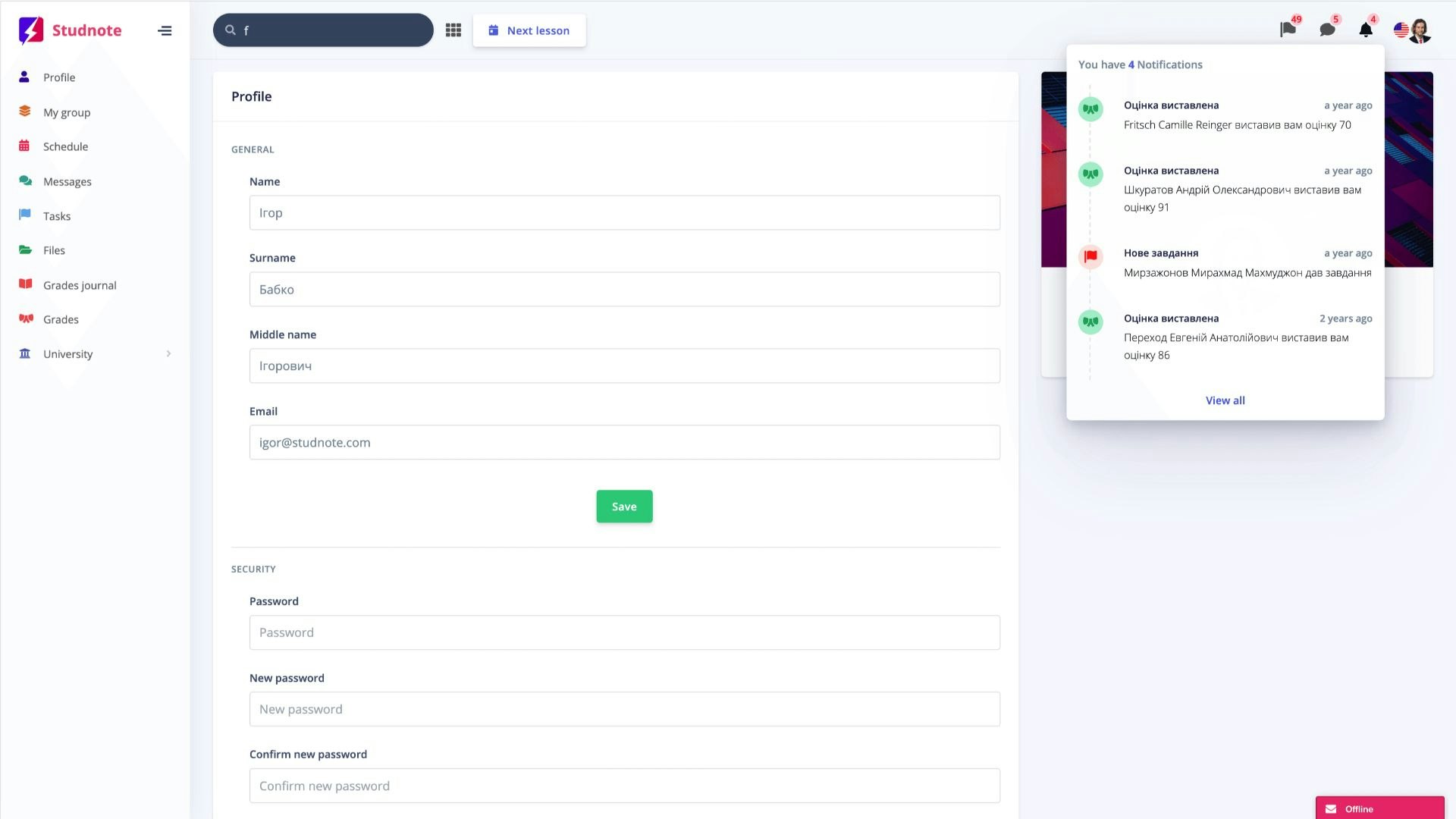
Task: Click View all notifications link
Action: (x=1225, y=400)
